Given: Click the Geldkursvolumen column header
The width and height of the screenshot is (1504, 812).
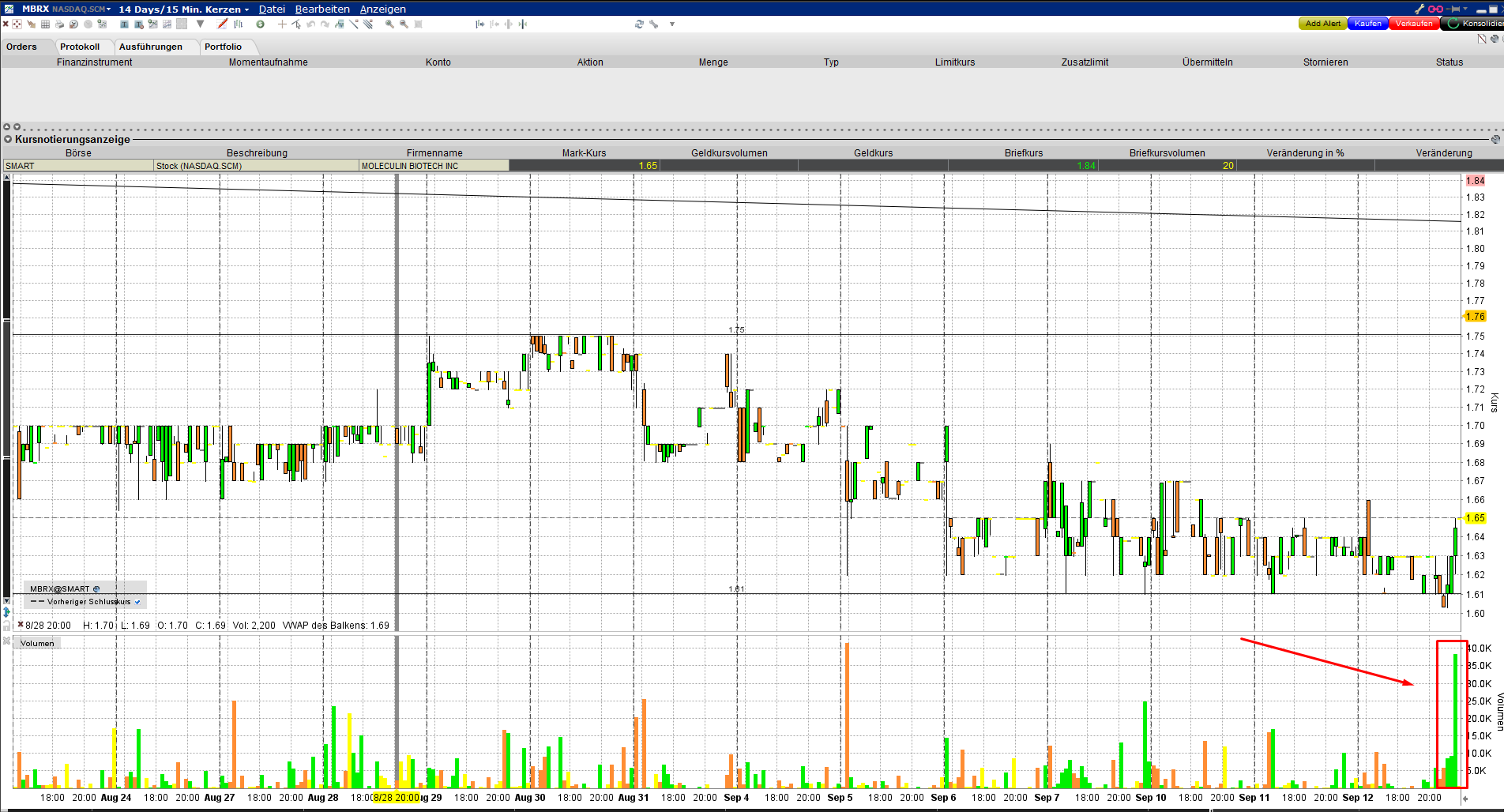Looking at the screenshot, I should [x=729, y=152].
